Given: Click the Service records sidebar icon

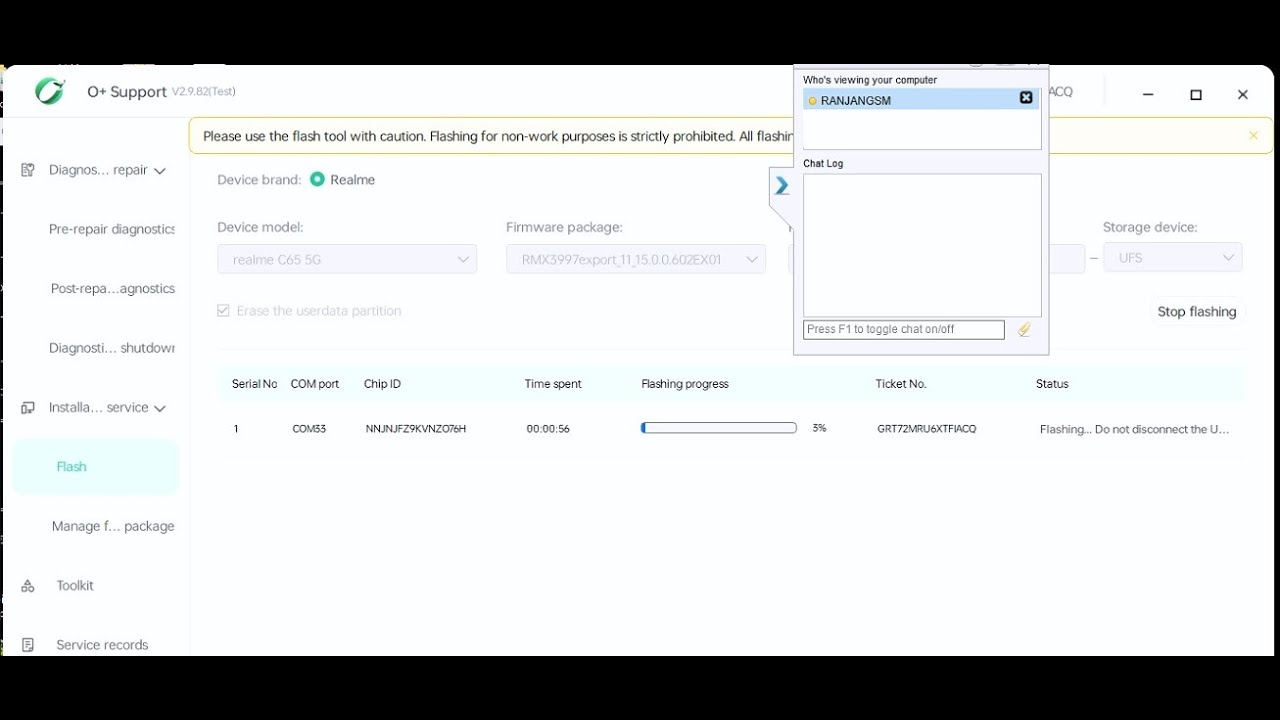Looking at the screenshot, I should coord(28,645).
